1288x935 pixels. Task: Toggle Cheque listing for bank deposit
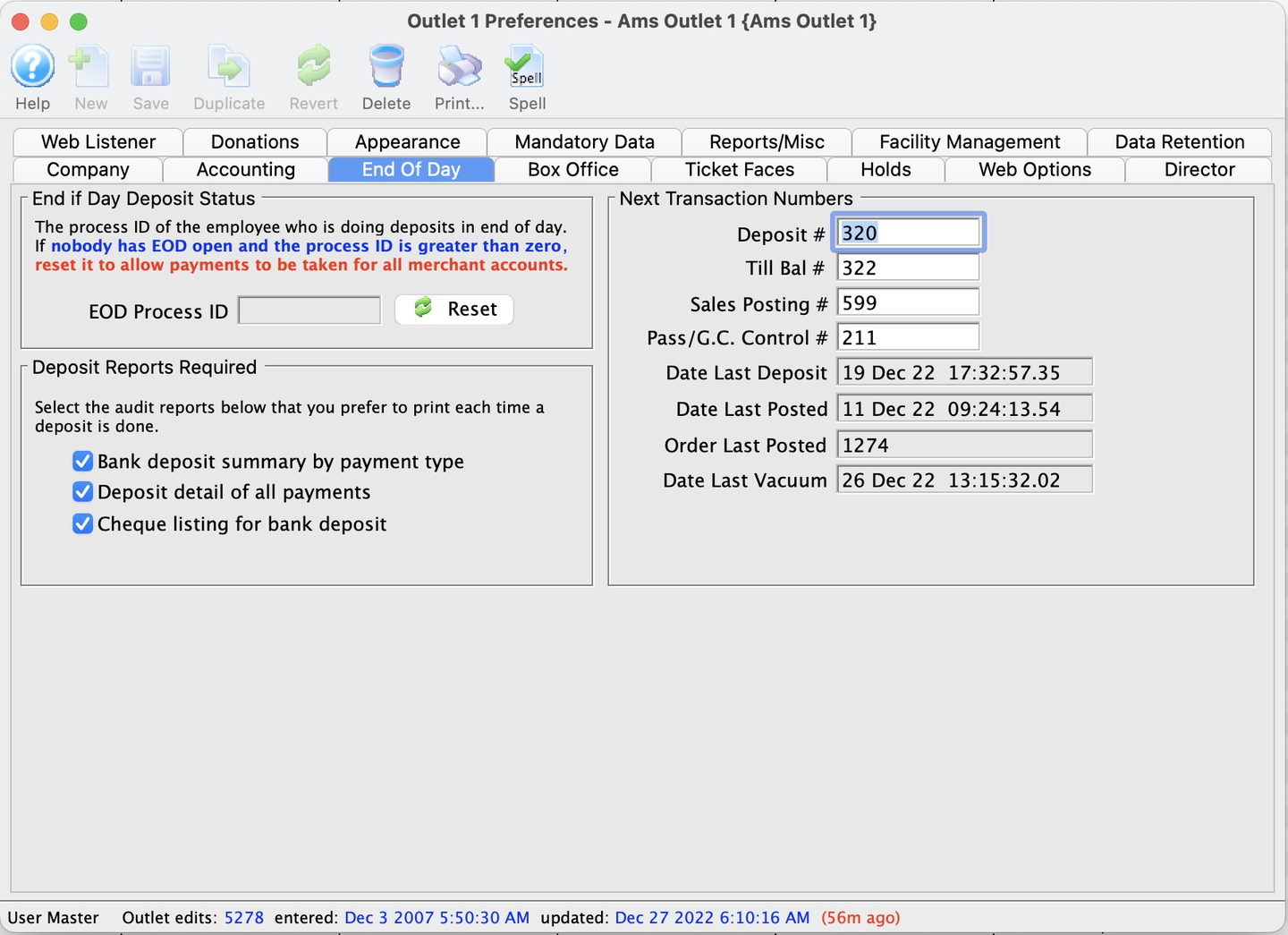point(82,524)
